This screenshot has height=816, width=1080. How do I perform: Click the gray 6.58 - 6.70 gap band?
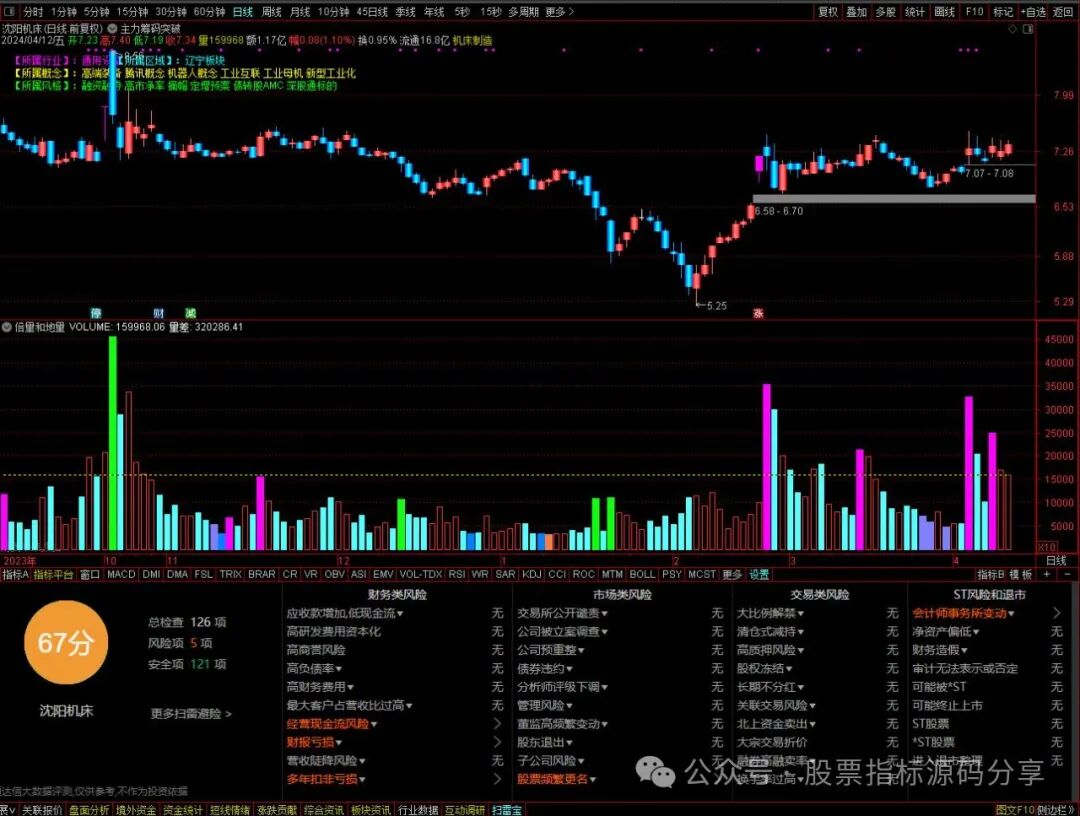[x=894, y=199]
